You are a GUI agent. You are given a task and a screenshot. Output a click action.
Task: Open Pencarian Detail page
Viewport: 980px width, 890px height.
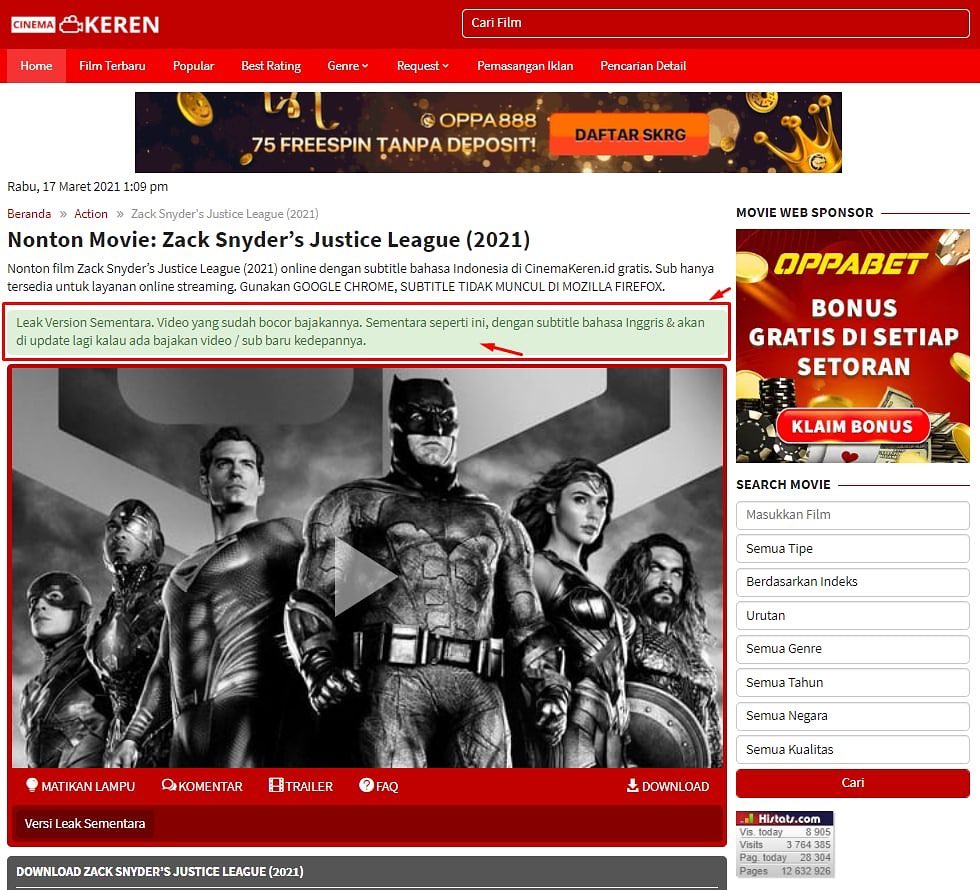(x=643, y=66)
